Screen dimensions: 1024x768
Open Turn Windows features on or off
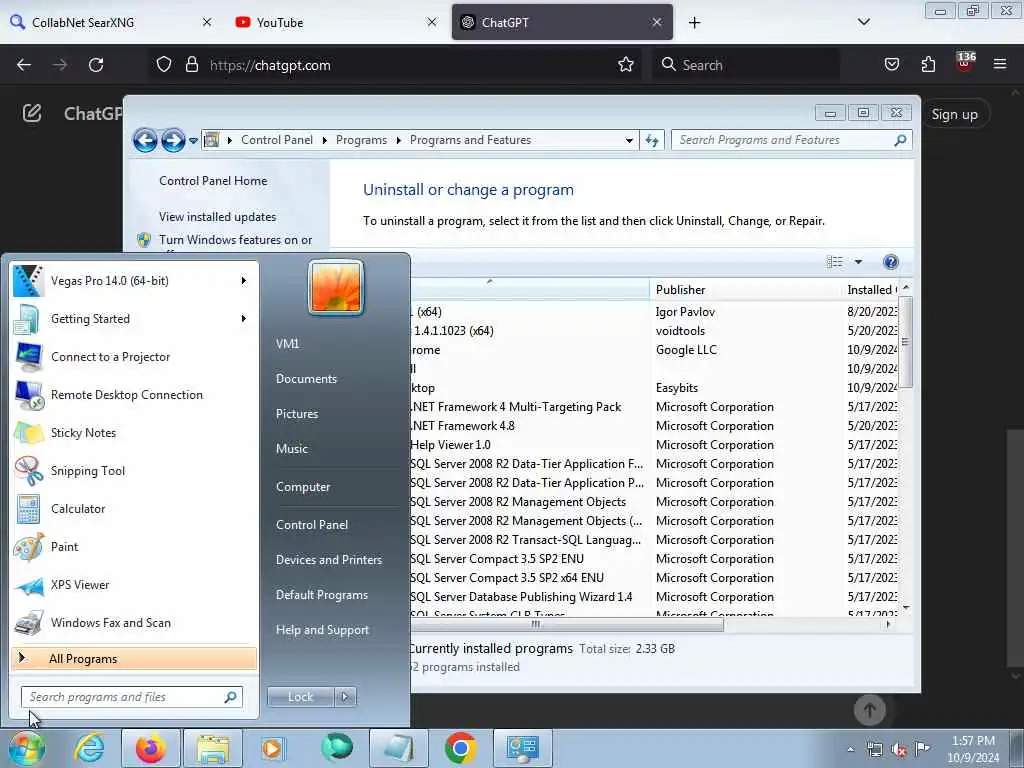coord(236,240)
